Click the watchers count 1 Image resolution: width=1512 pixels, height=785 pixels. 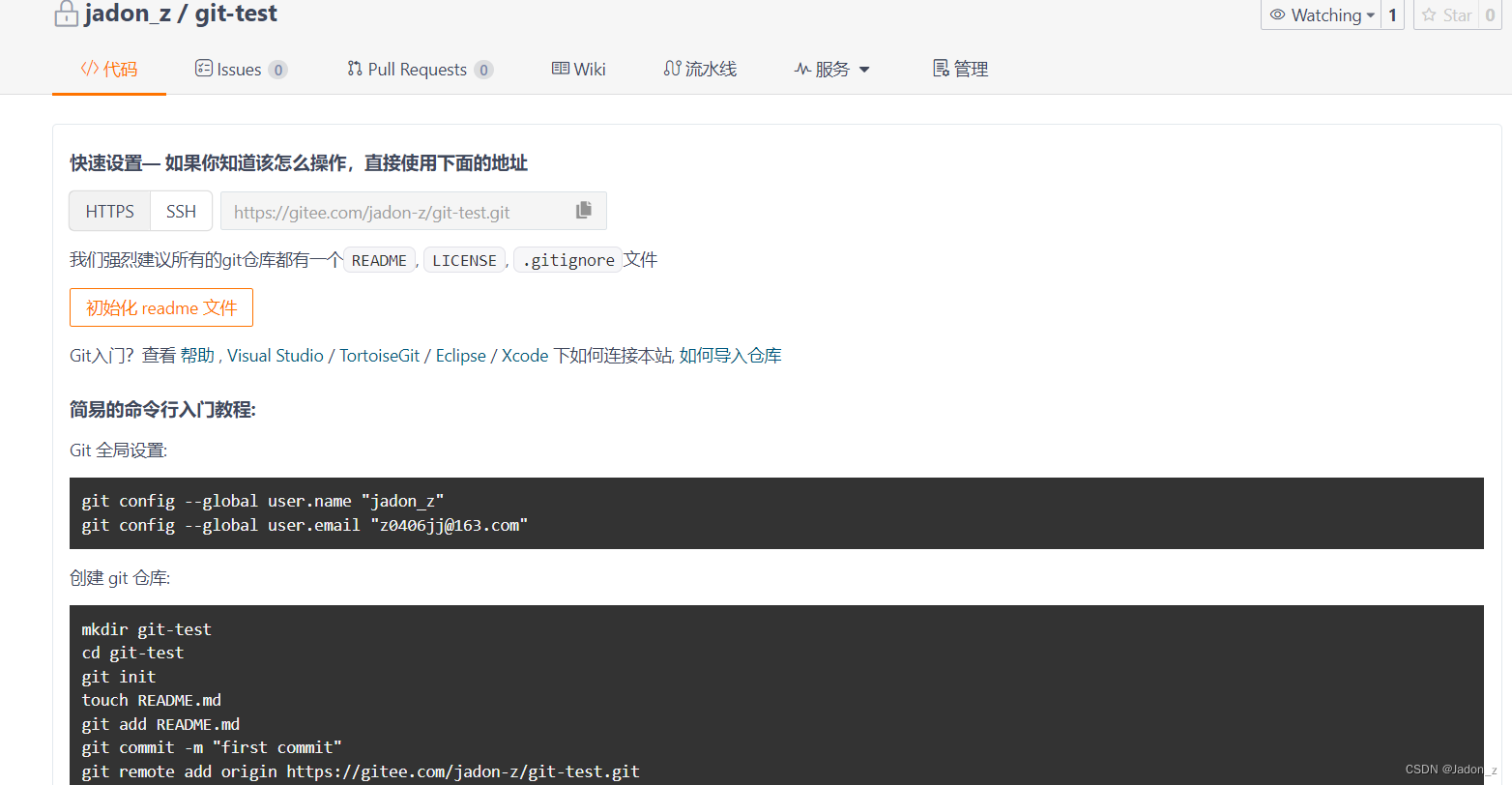click(x=1392, y=15)
